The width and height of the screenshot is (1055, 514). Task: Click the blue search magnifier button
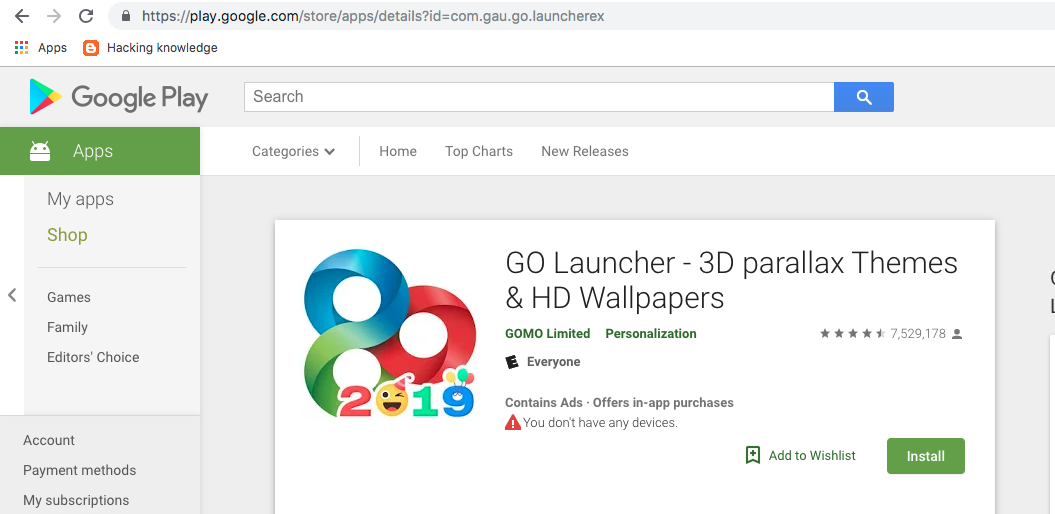[864, 97]
